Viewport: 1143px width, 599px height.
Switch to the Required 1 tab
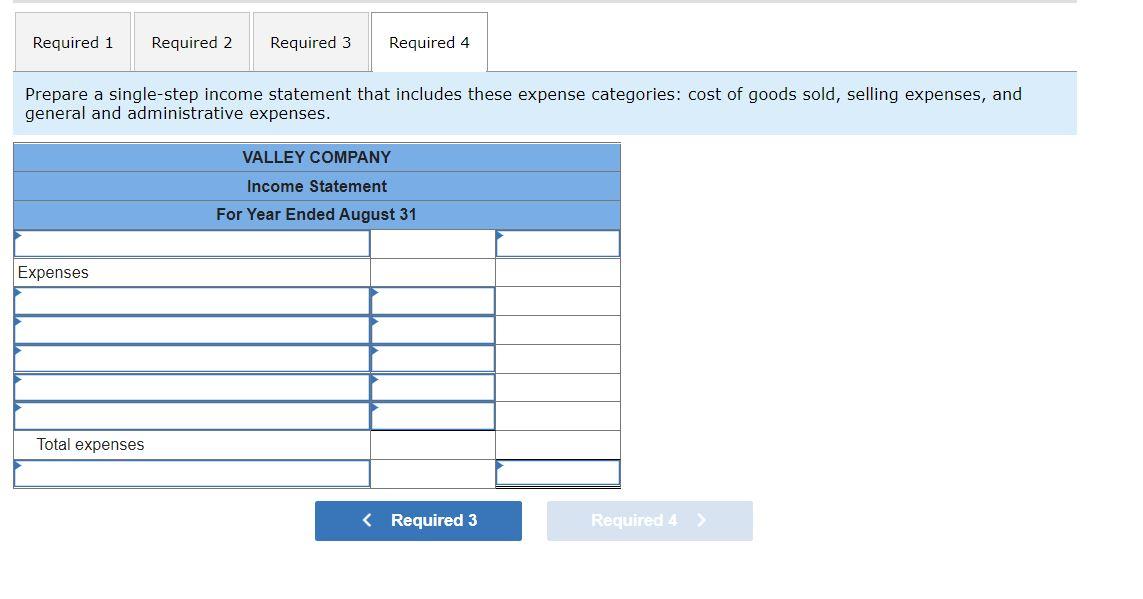pyautogui.click(x=72, y=42)
